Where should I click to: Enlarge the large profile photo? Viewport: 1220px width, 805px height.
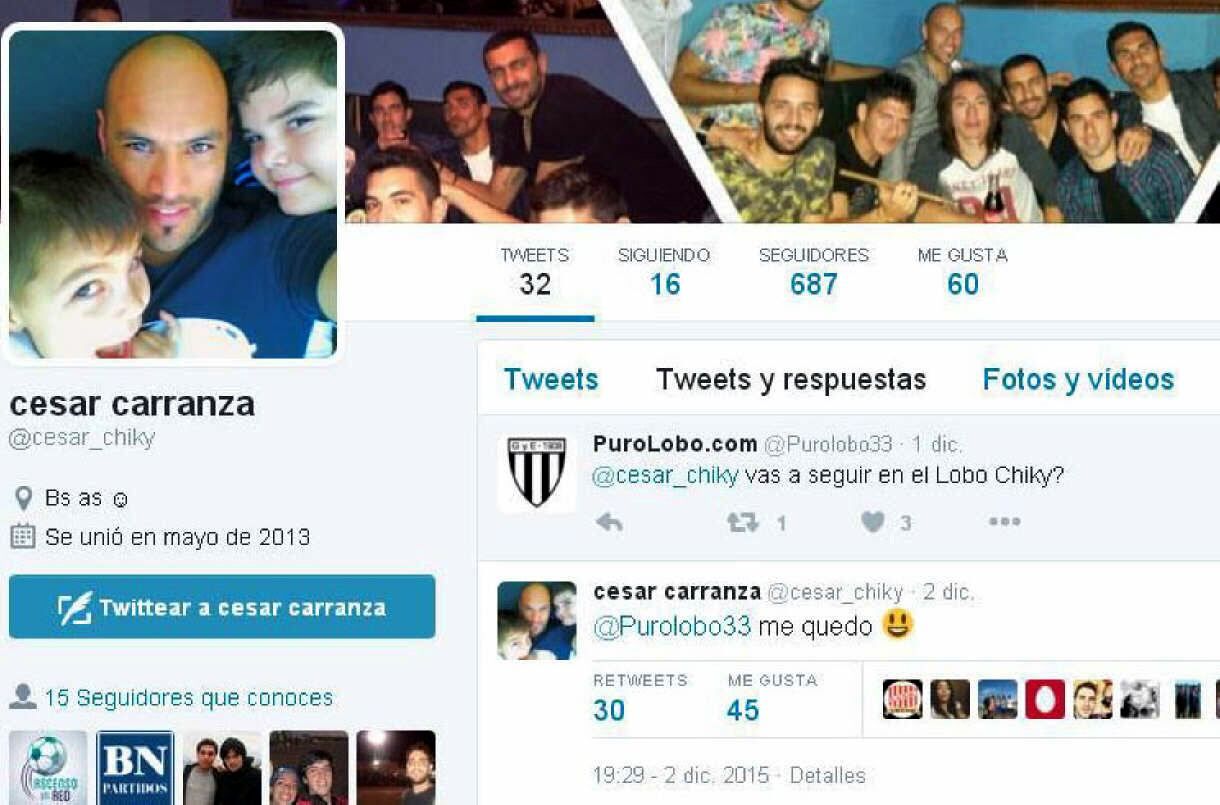(x=173, y=194)
